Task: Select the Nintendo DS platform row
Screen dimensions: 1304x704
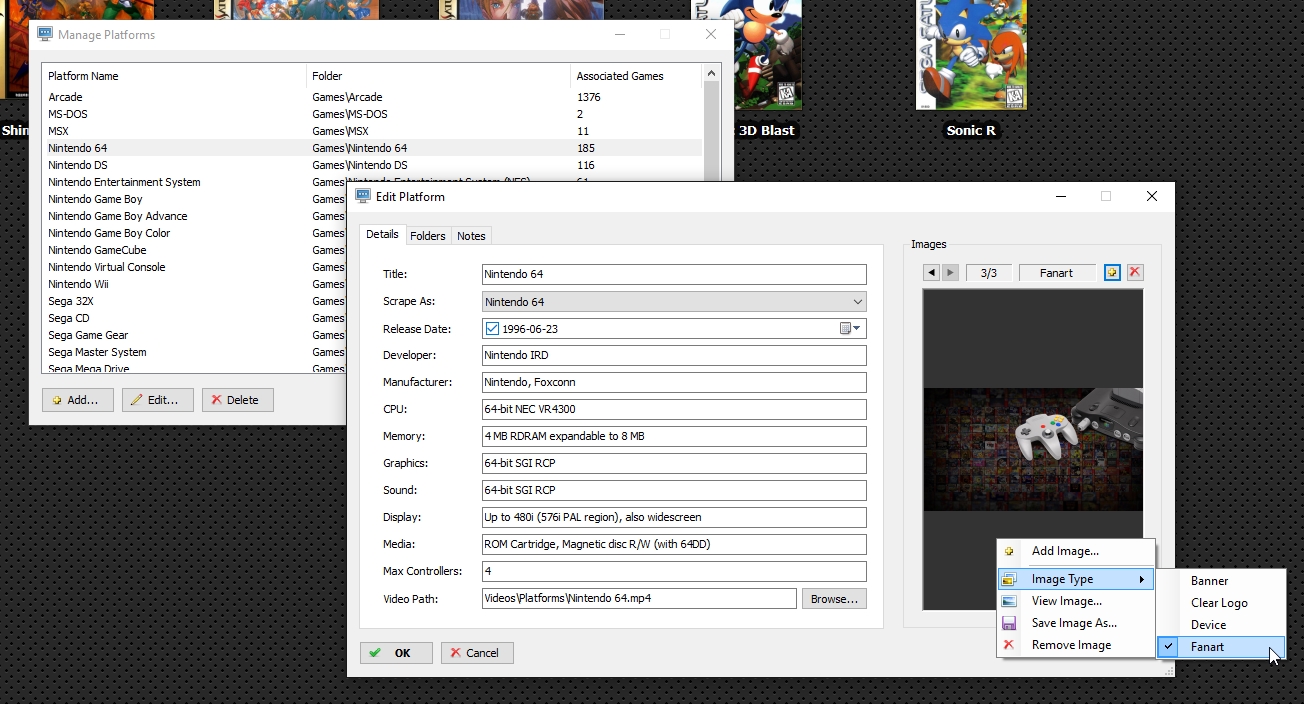Action: [372, 165]
